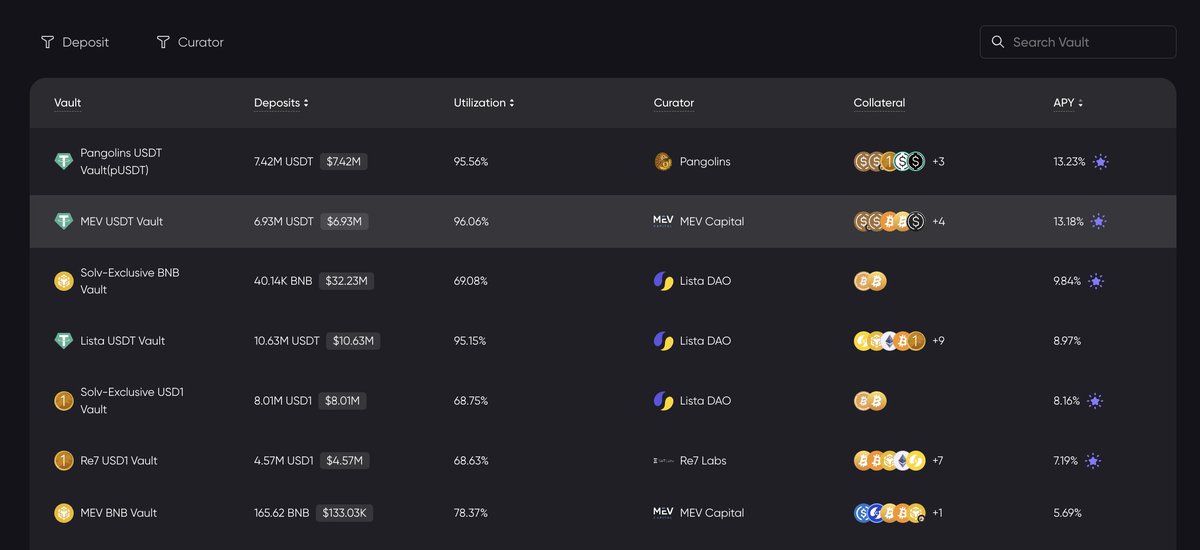
Task: Click the Search Vault input field
Action: [1078, 42]
